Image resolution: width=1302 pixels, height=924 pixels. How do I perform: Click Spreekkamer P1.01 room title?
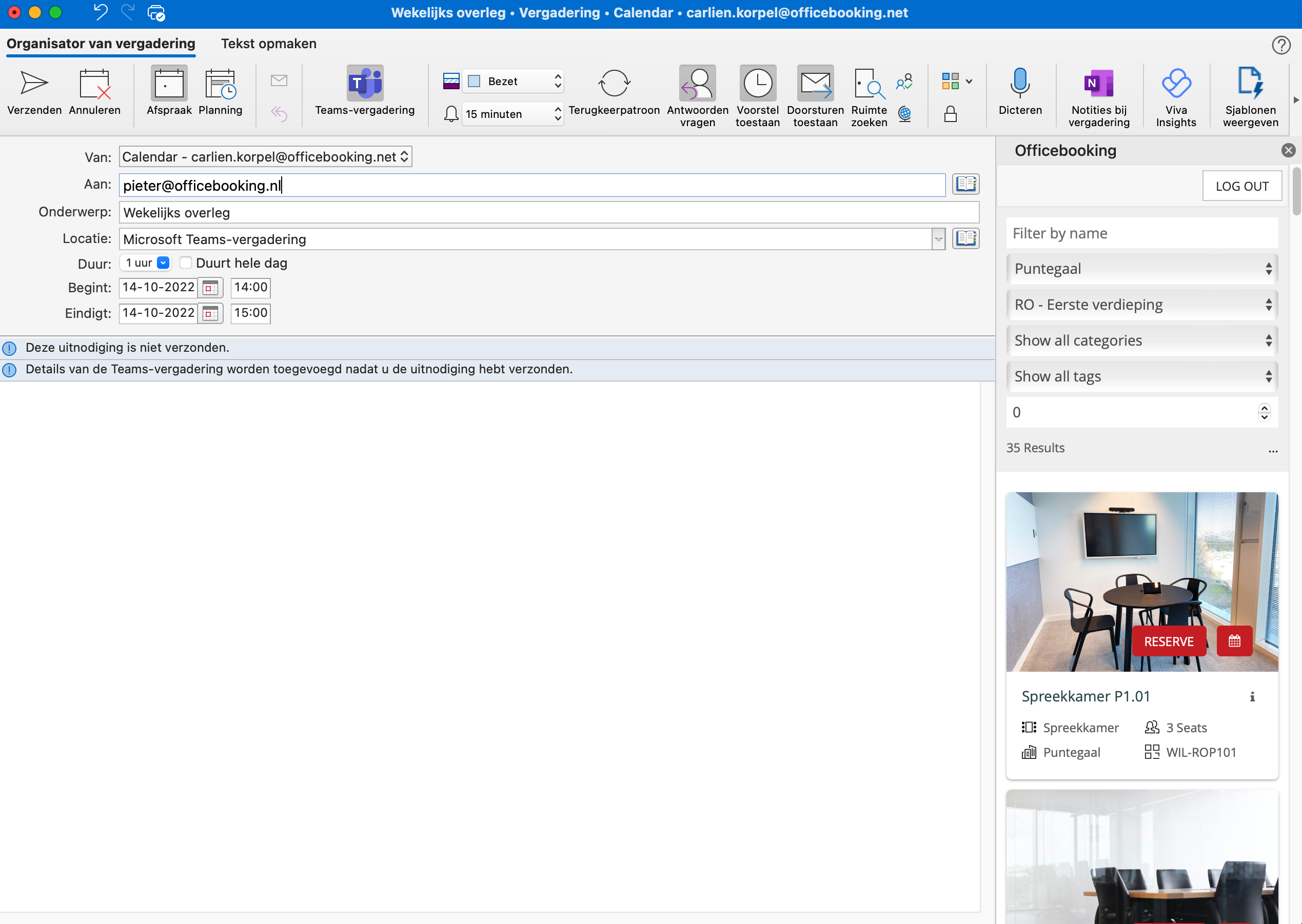click(1086, 697)
